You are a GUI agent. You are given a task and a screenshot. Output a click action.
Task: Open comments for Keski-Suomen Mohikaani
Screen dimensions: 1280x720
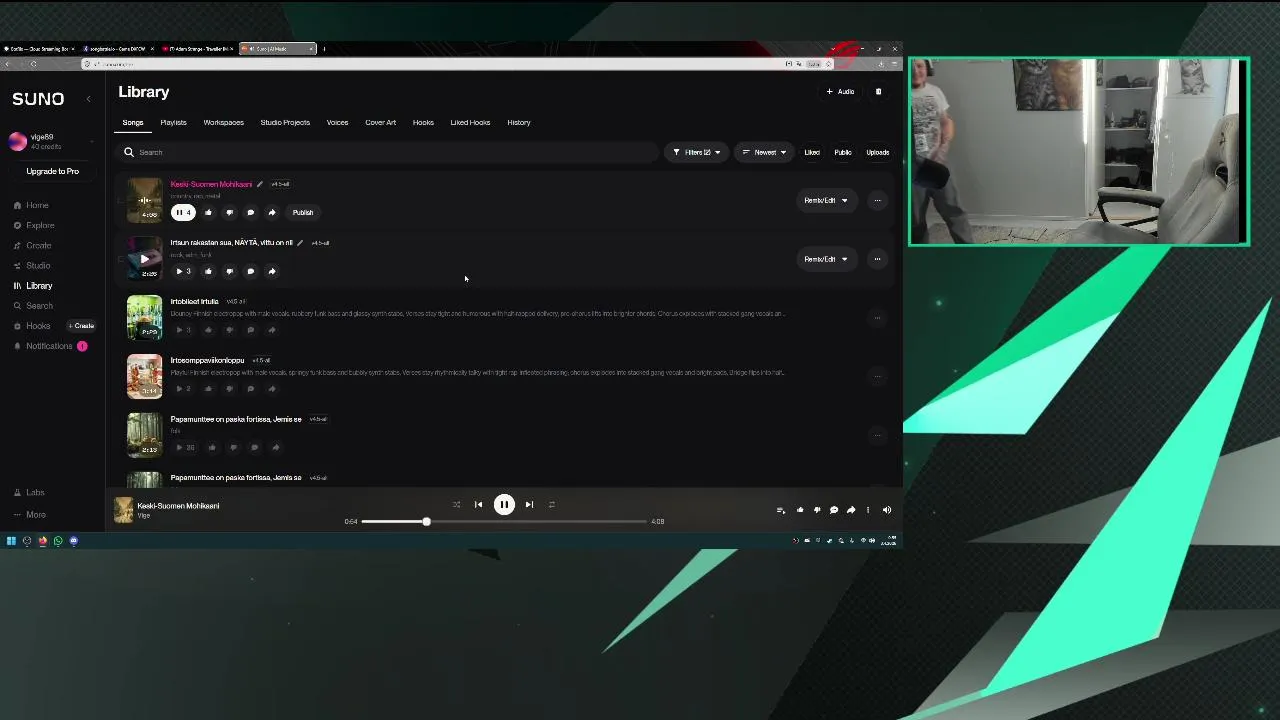[250, 212]
